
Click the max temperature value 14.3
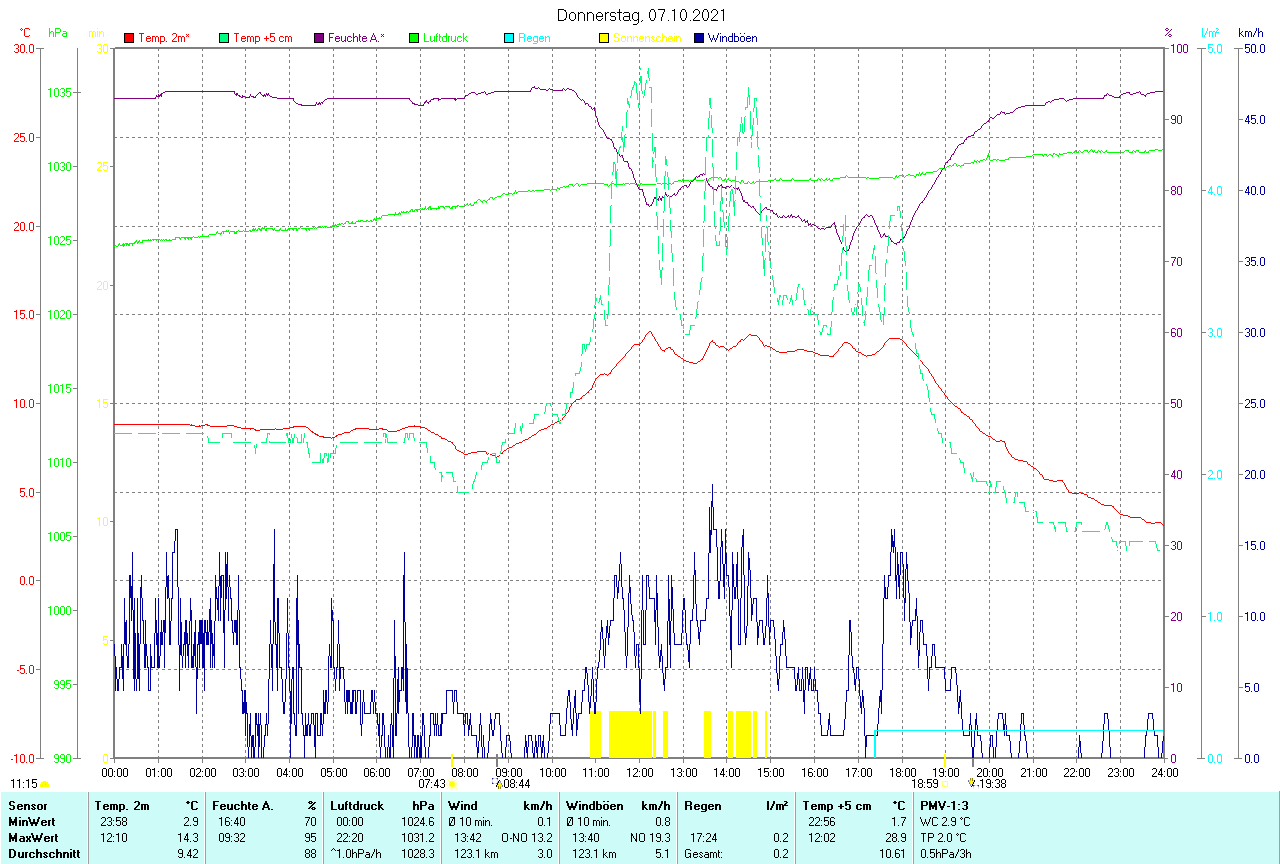pyautogui.click(x=188, y=838)
